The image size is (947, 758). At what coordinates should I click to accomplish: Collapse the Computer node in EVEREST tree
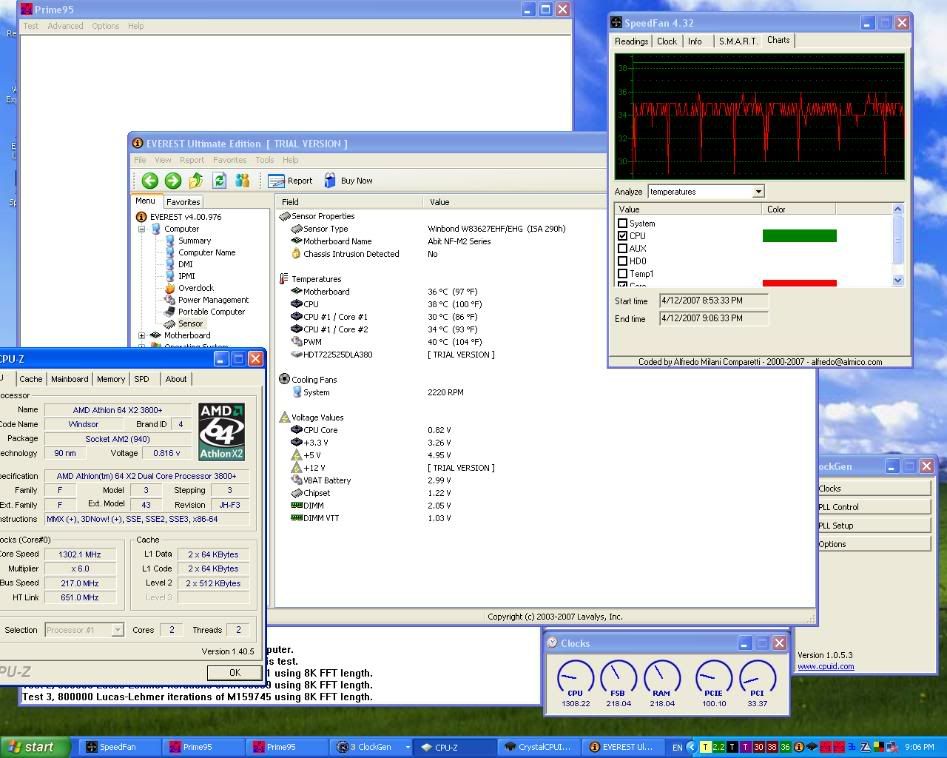coord(142,229)
